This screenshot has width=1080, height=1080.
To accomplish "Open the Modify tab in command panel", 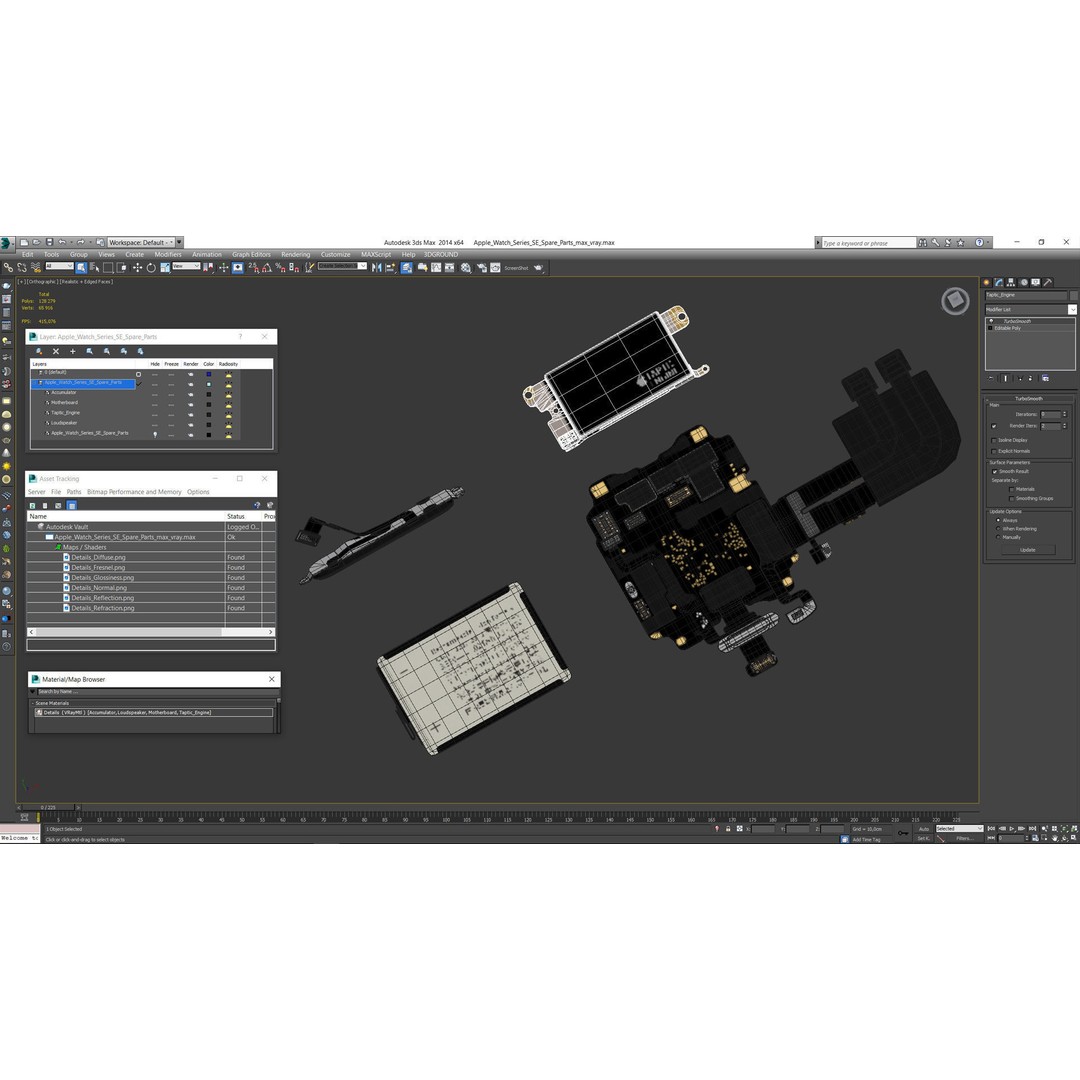I will (x=998, y=282).
